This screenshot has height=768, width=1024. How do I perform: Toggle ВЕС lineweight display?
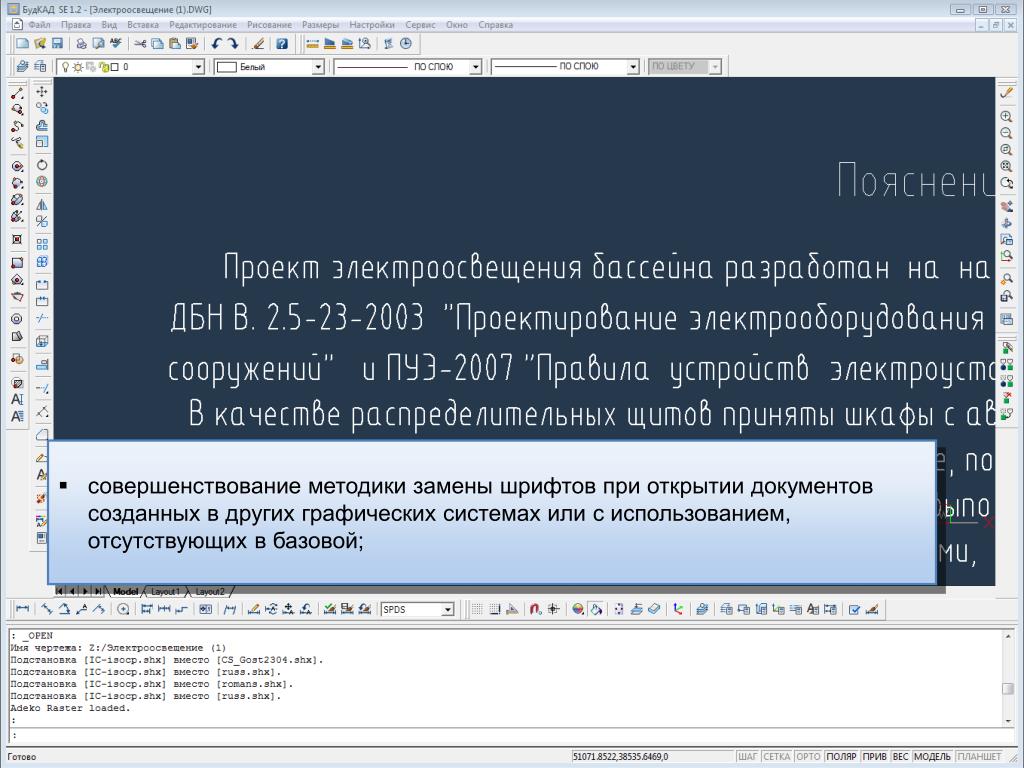(901, 756)
